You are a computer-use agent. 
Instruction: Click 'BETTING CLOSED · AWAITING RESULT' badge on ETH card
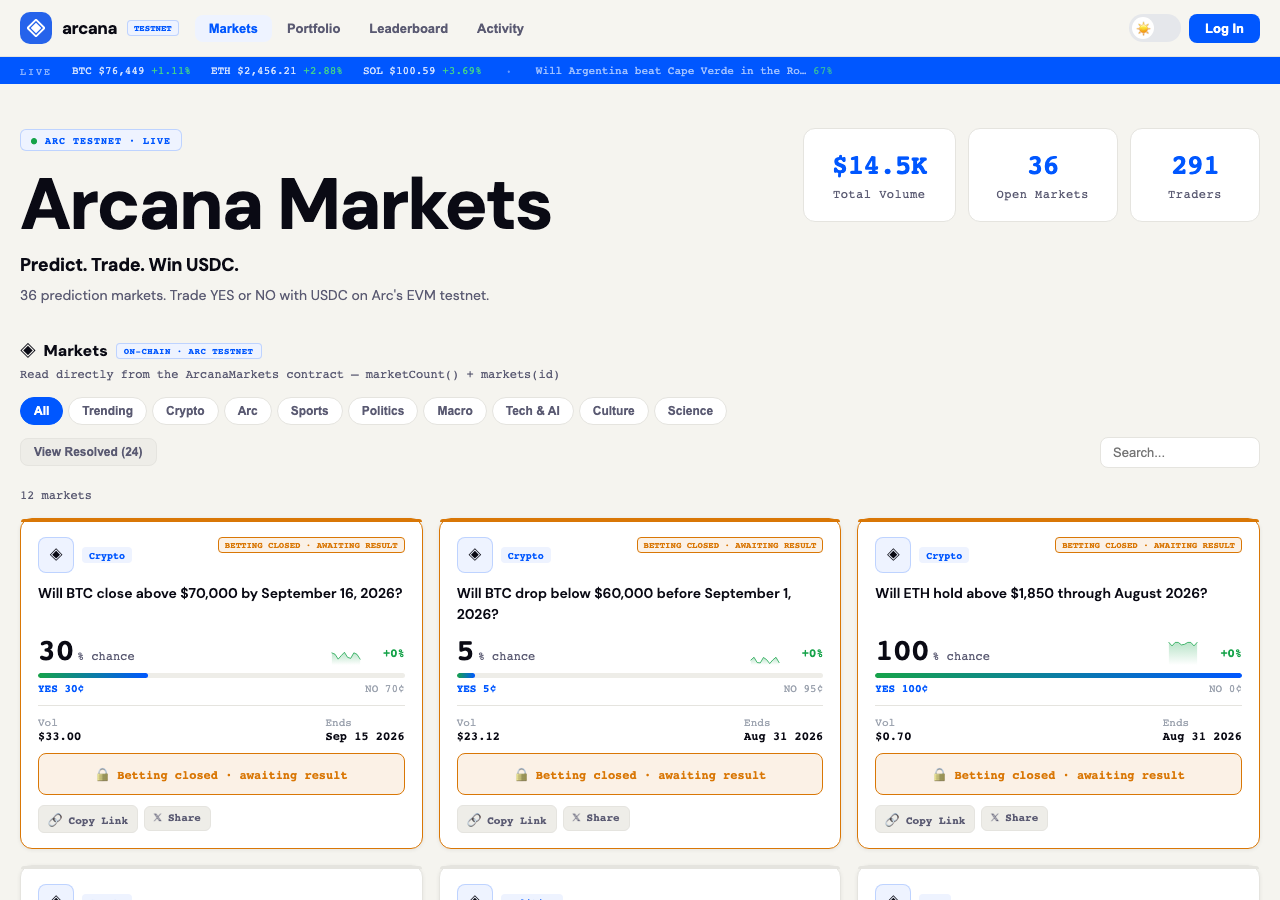click(1148, 545)
